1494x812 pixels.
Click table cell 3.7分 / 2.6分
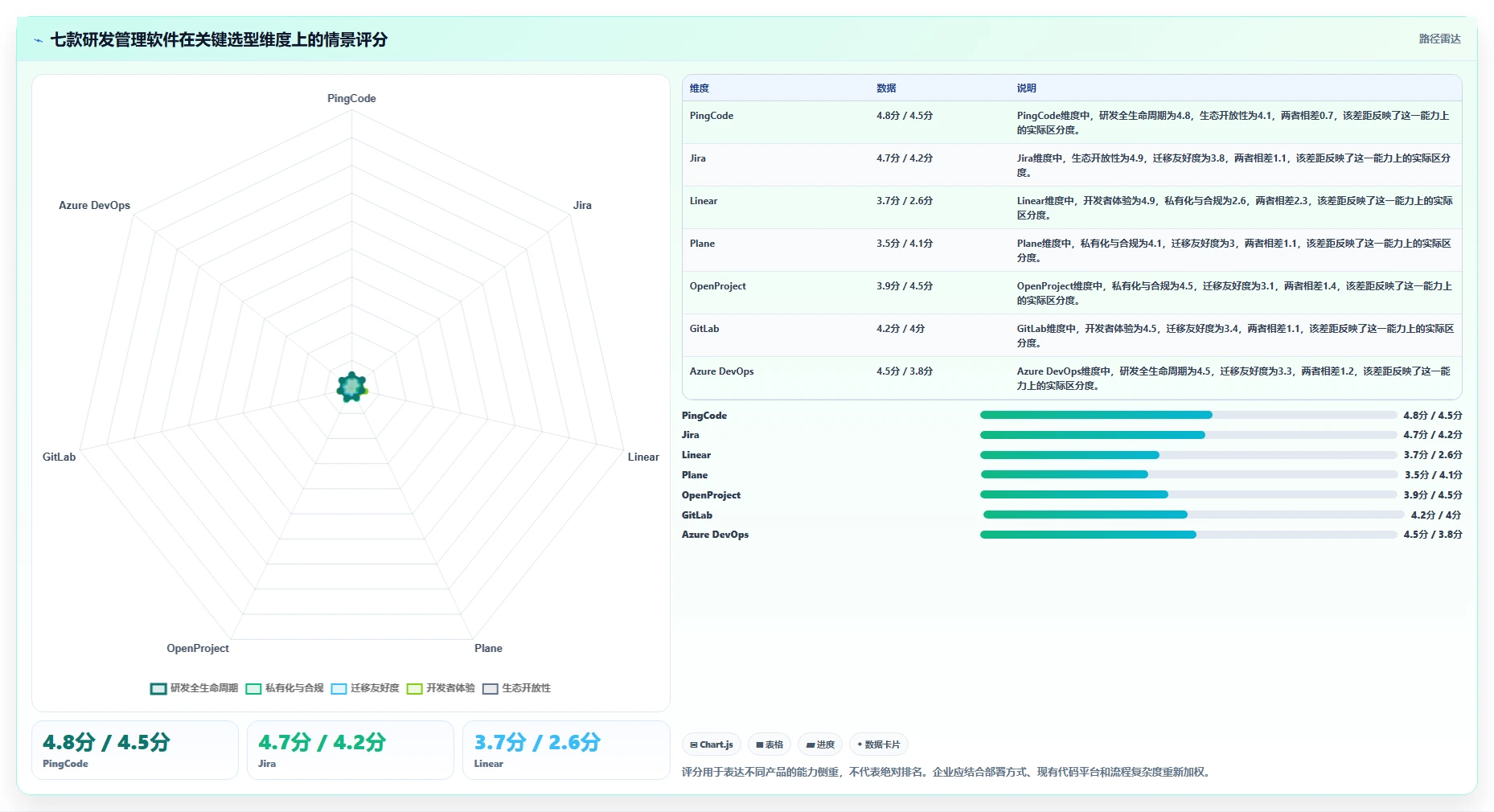pyautogui.click(x=905, y=201)
